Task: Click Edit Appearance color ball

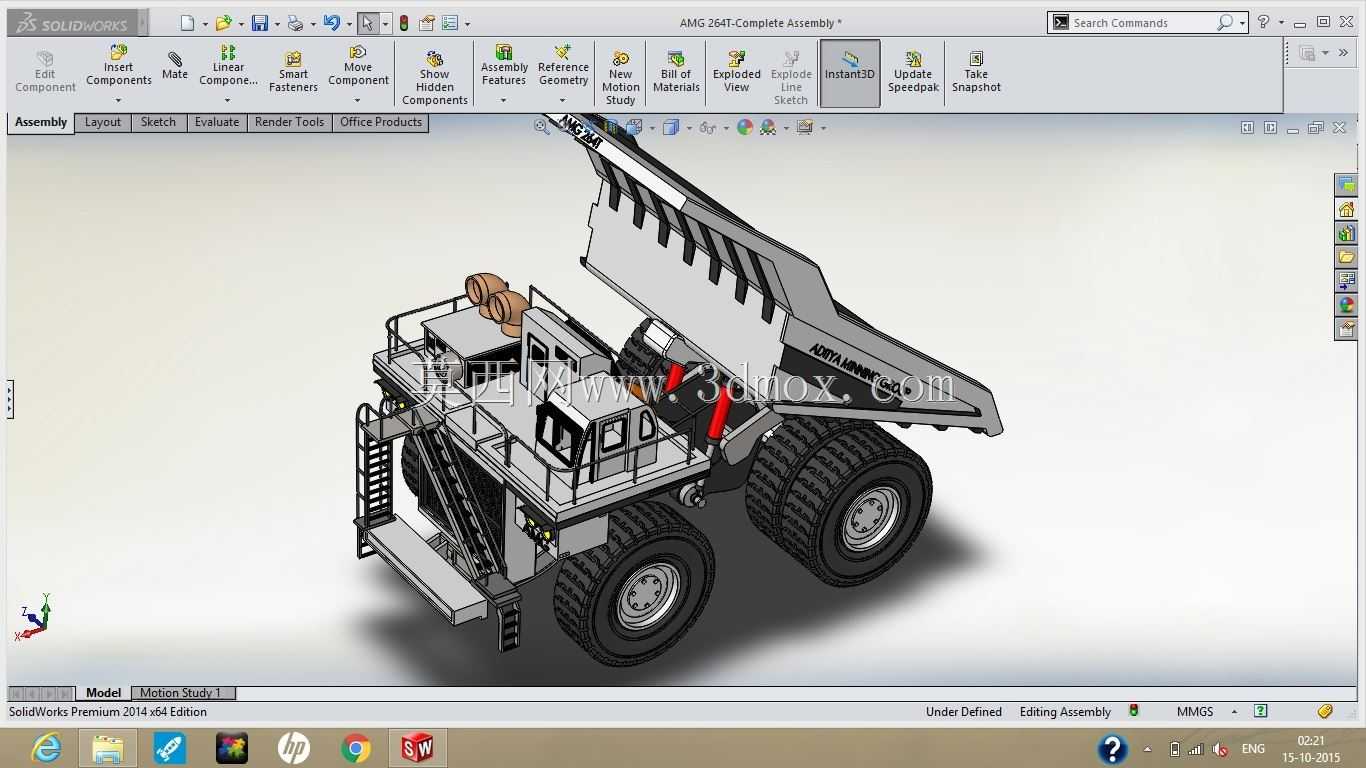Action: (745, 127)
